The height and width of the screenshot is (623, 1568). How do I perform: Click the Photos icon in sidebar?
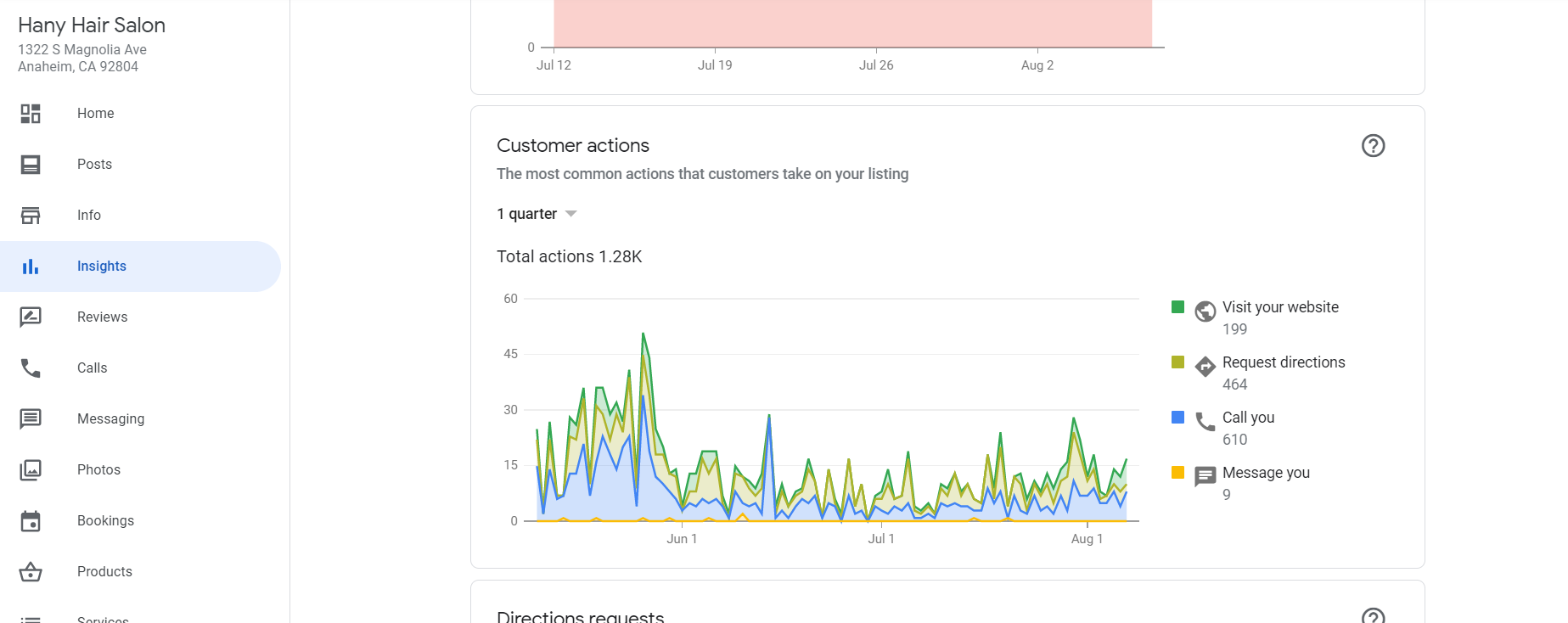click(x=31, y=470)
